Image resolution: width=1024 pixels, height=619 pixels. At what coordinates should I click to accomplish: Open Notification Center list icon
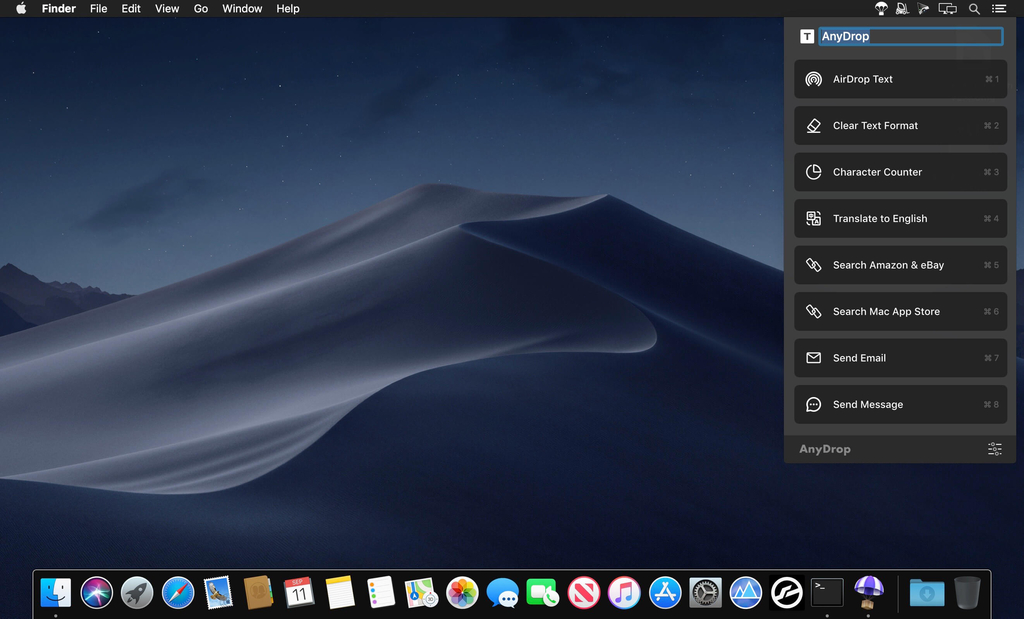tap(998, 9)
